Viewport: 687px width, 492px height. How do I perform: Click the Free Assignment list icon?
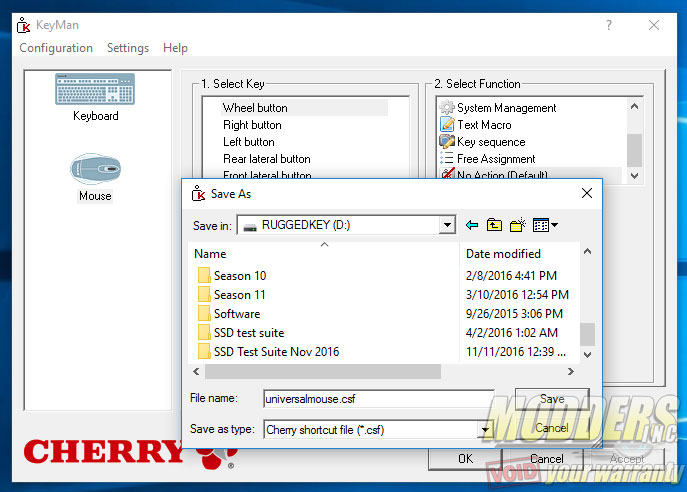(x=447, y=158)
